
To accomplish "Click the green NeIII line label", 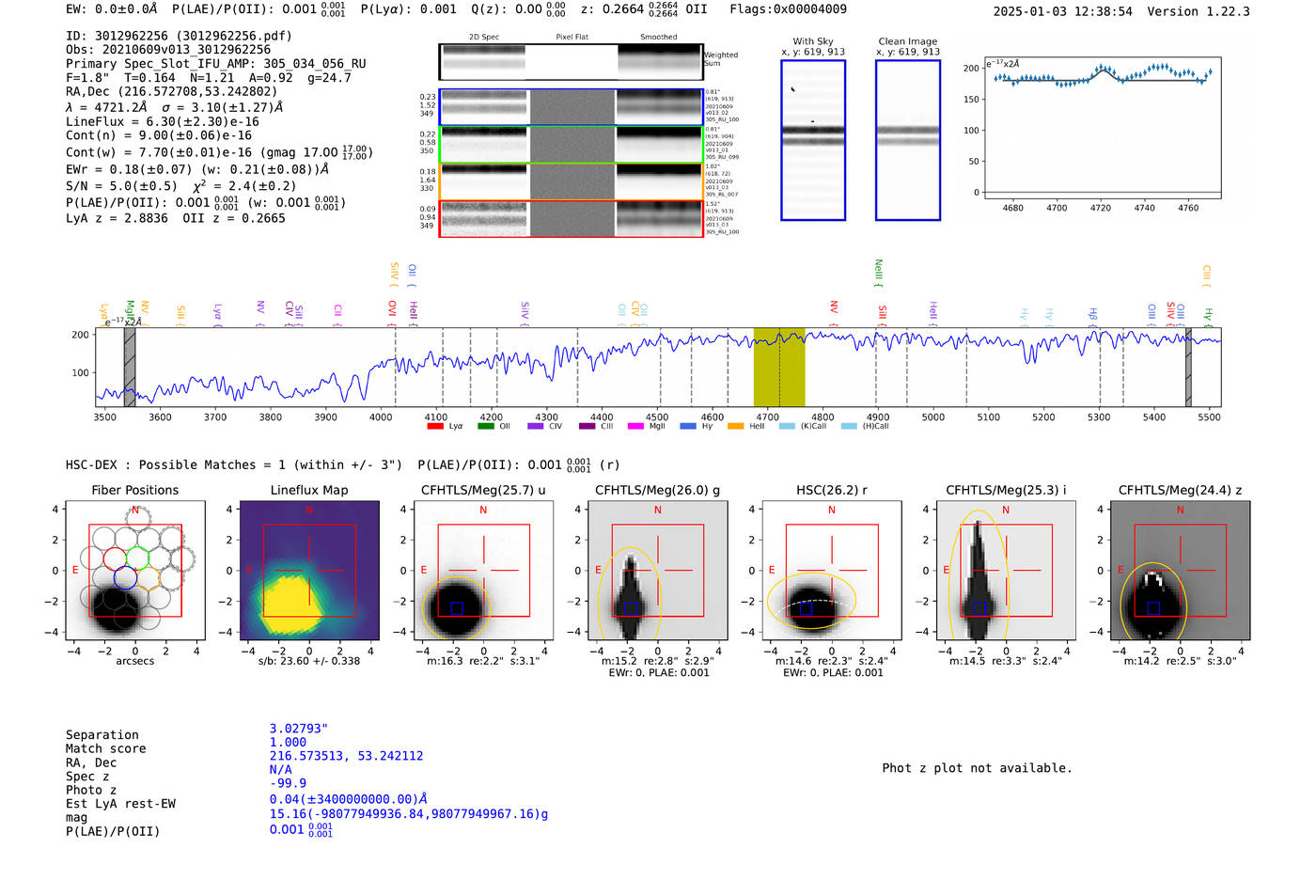I will 879,273.
